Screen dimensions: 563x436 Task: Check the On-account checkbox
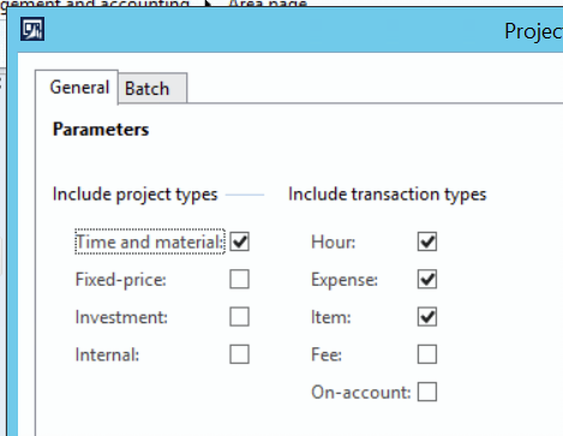tap(427, 392)
